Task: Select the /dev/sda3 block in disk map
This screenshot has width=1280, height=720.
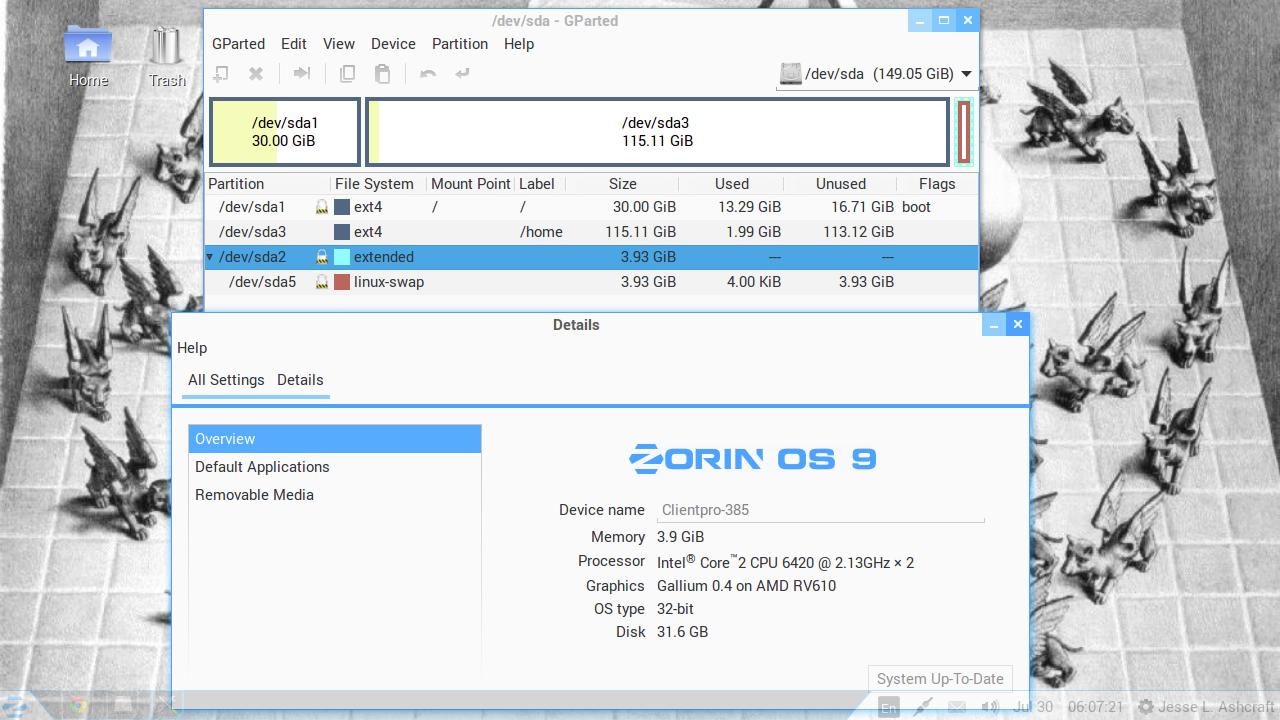Action: [656, 132]
